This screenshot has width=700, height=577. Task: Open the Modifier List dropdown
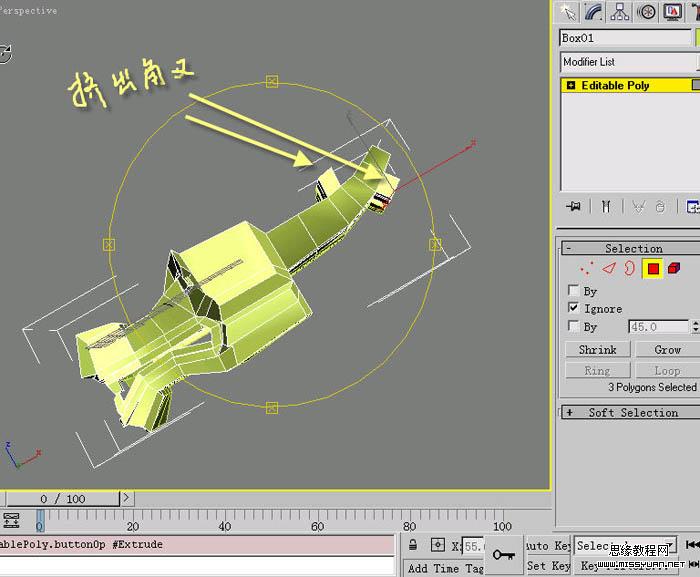[x=629, y=62]
